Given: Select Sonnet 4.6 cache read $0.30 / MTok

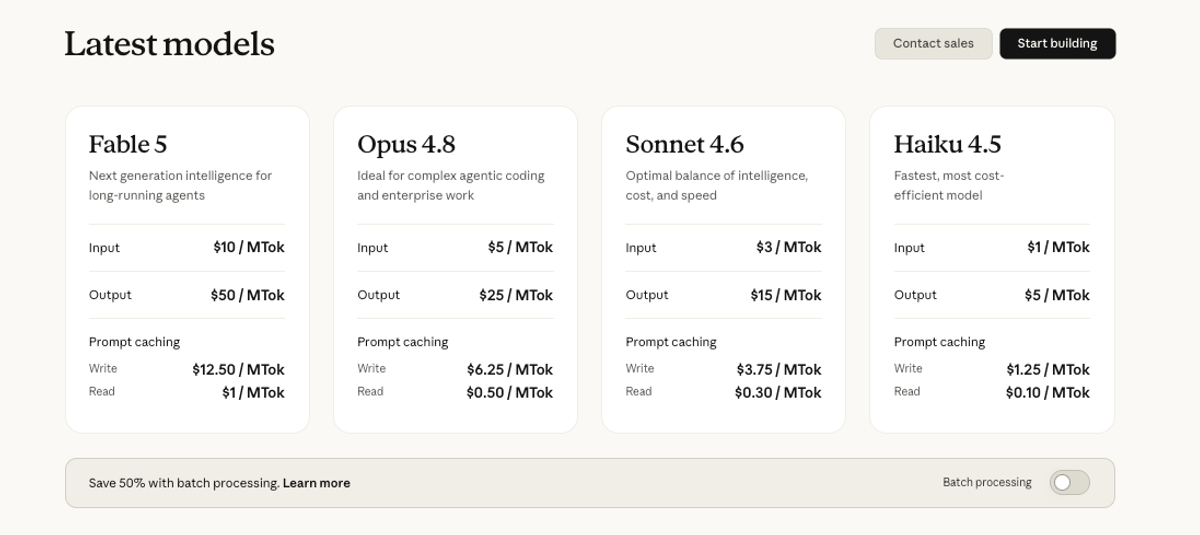Looking at the screenshot, I should point(778,392).
